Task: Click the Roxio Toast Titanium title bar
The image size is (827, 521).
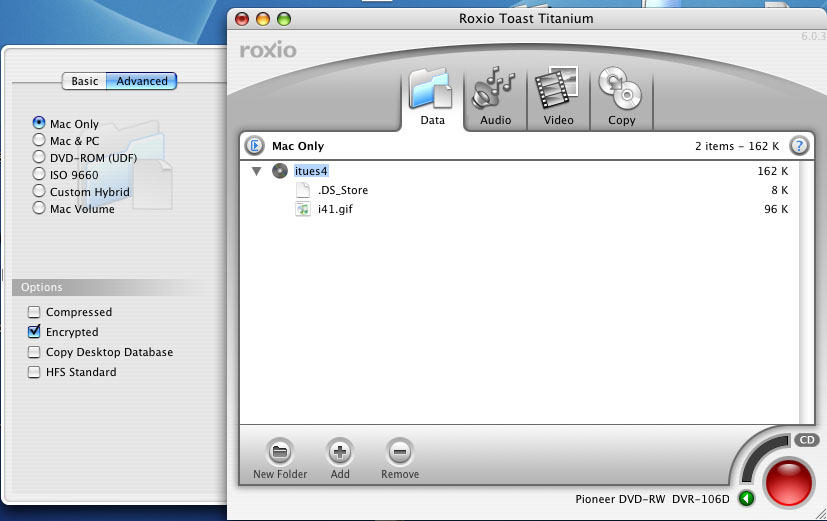Action: point(526,18)
